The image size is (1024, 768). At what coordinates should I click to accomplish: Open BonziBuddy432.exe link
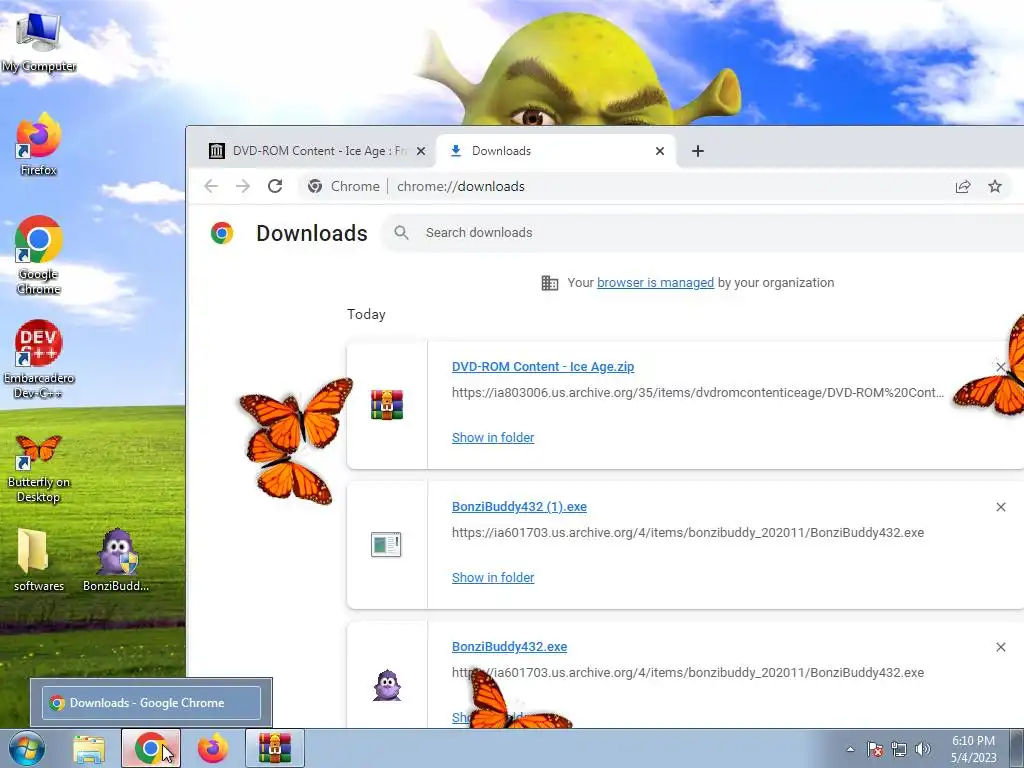coord(509,647)
